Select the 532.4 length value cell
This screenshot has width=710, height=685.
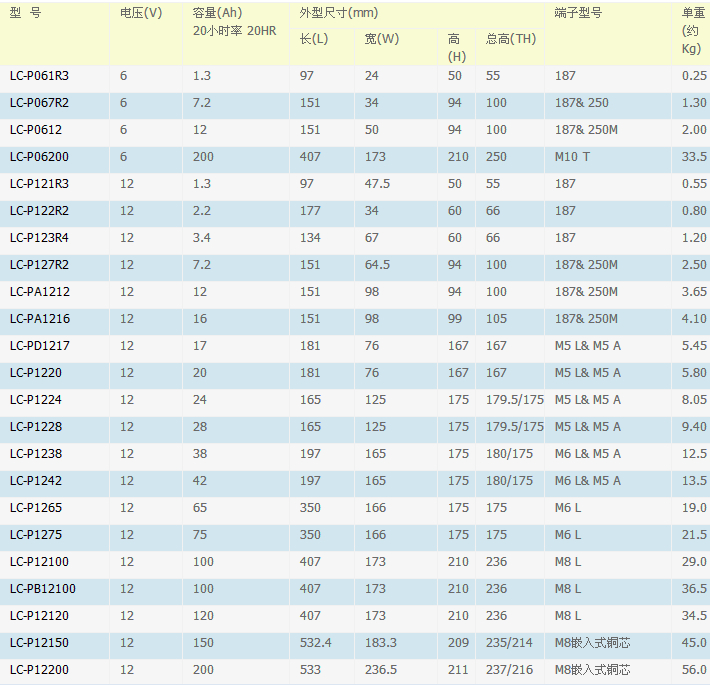coord(315,643)
